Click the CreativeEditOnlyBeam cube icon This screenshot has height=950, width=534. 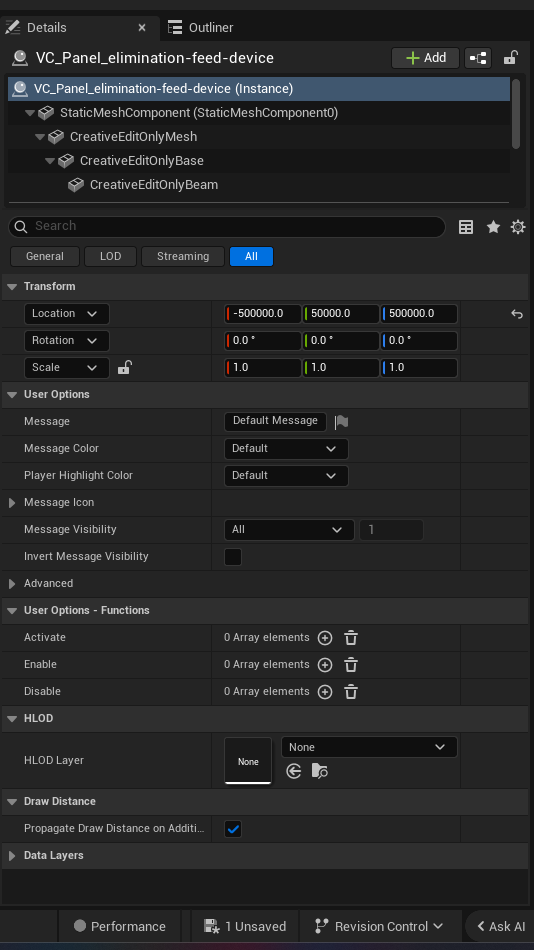pyautogui.click(x=76, y=185)
